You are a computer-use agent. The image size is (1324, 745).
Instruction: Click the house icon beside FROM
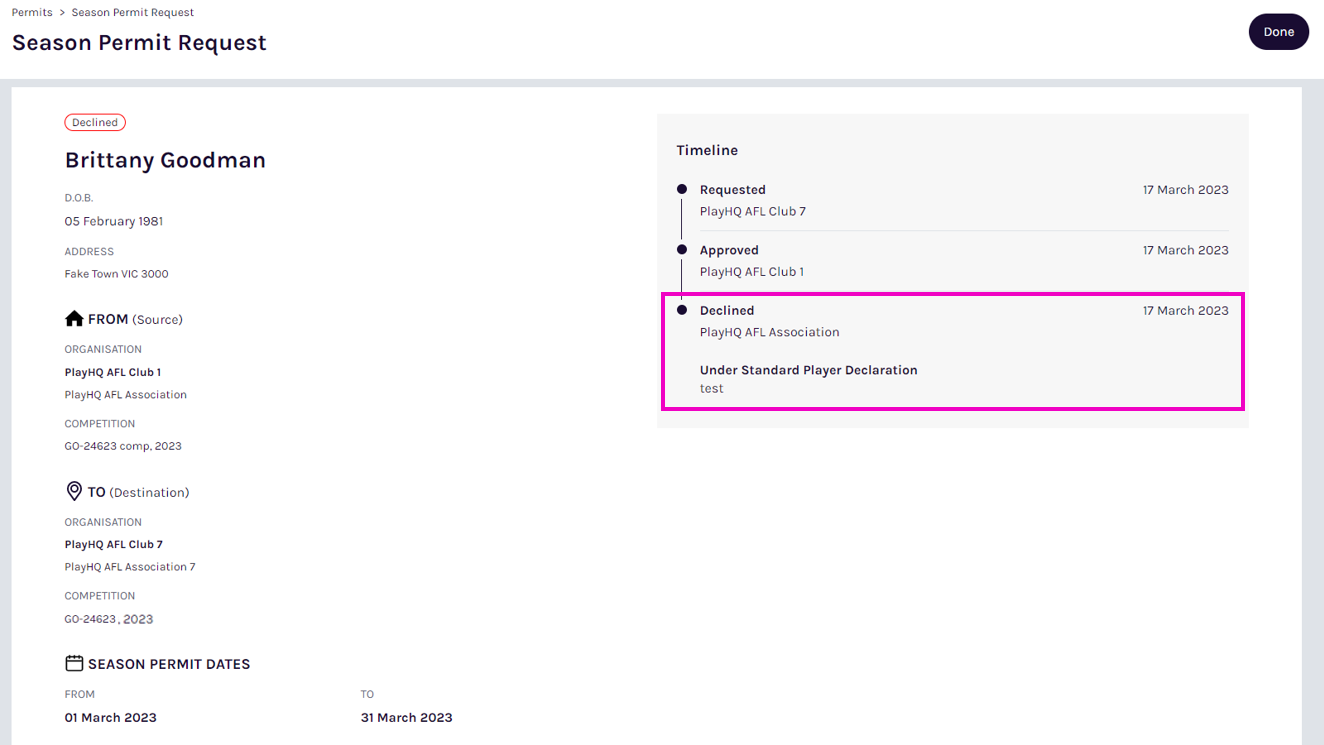(74, 319)
